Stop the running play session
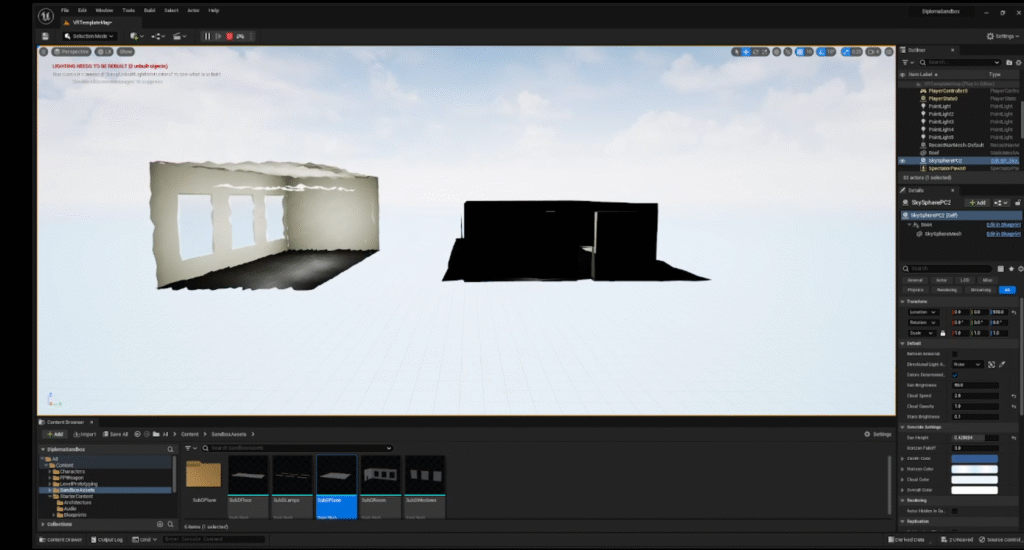Image resolution: width=1024 pixels, height=550 pixels. 229,36
